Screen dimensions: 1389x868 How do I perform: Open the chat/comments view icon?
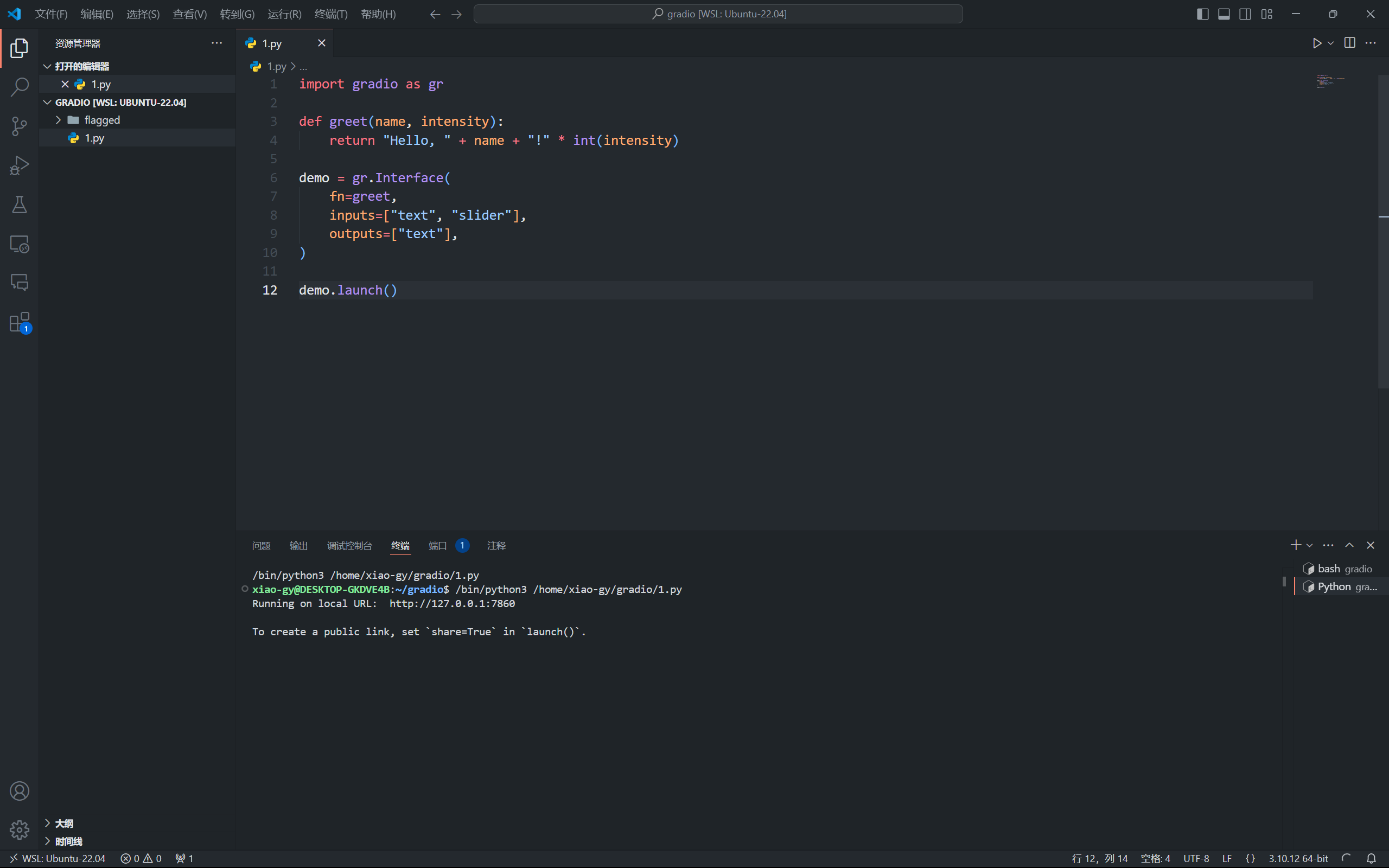(19, 283)
